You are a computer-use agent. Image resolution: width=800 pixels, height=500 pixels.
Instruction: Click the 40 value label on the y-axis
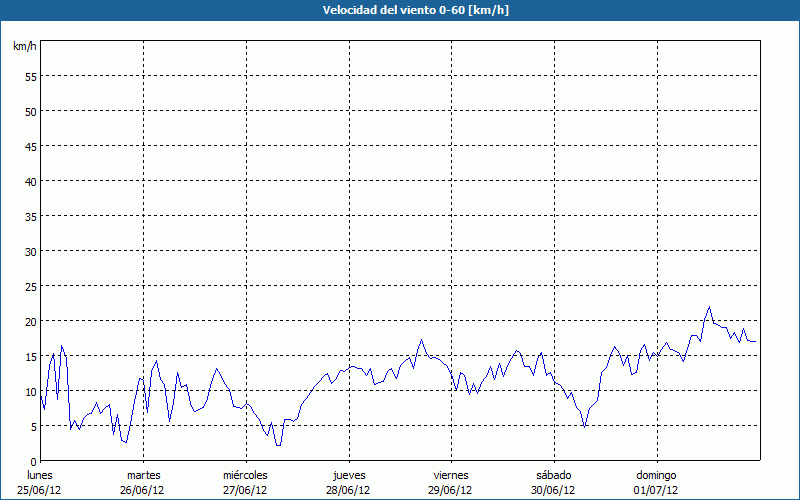click(x=30, y=181)
